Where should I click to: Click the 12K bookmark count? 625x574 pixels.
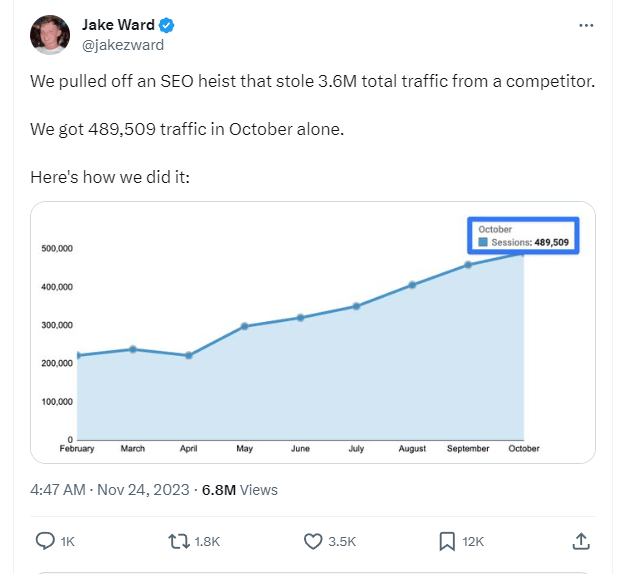tap(473, 542)
